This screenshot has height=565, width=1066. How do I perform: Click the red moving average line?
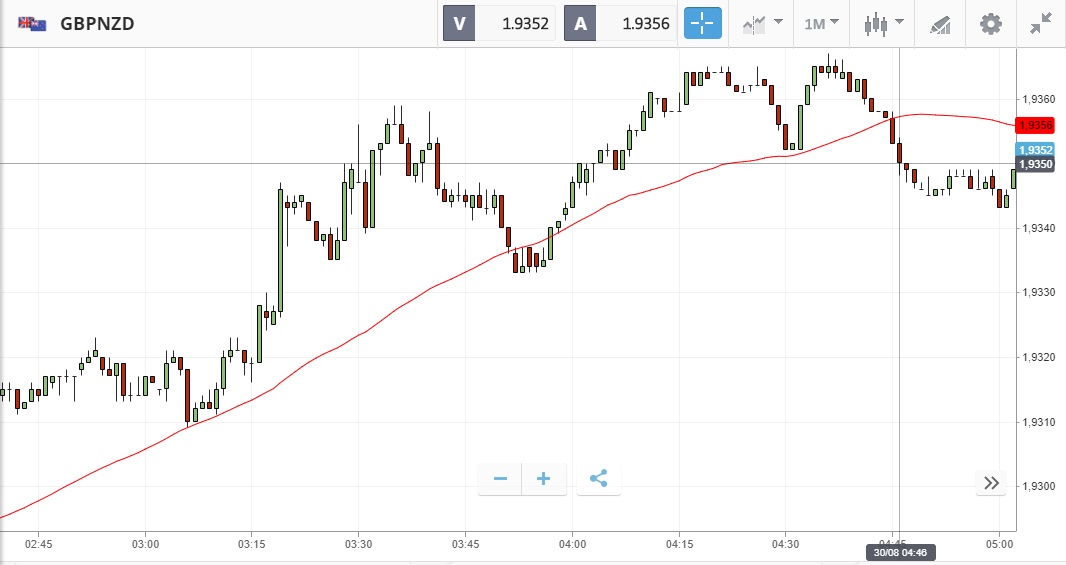click(400, 305)
